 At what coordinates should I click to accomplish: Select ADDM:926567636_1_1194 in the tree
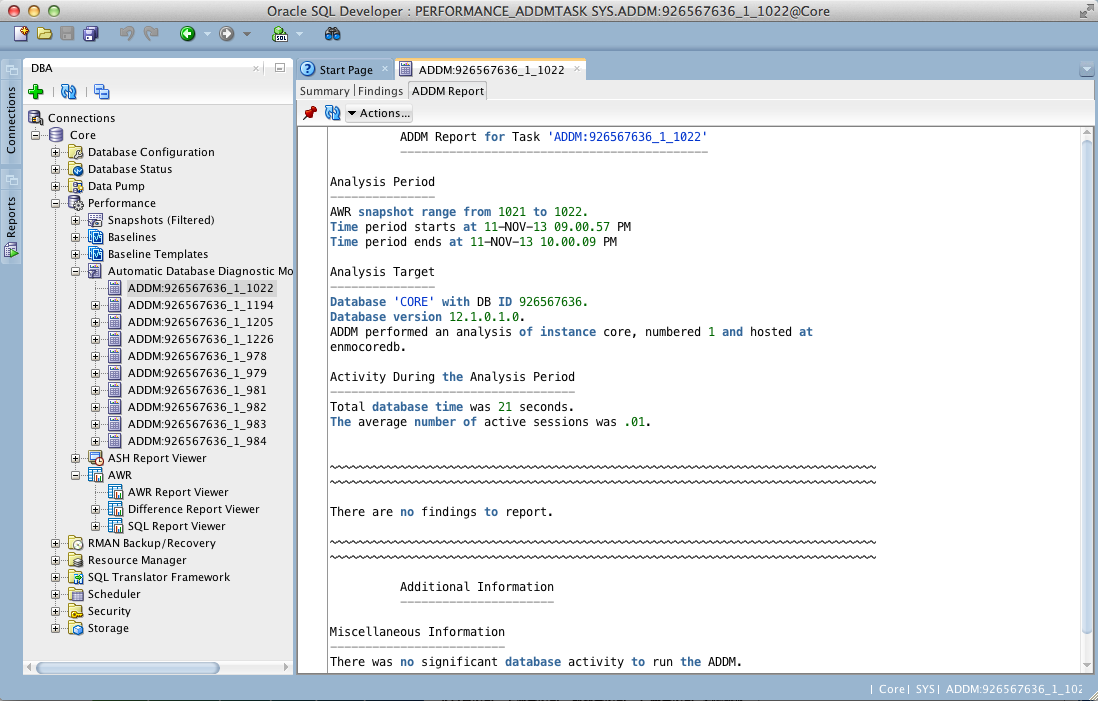(x=200, y=305)
